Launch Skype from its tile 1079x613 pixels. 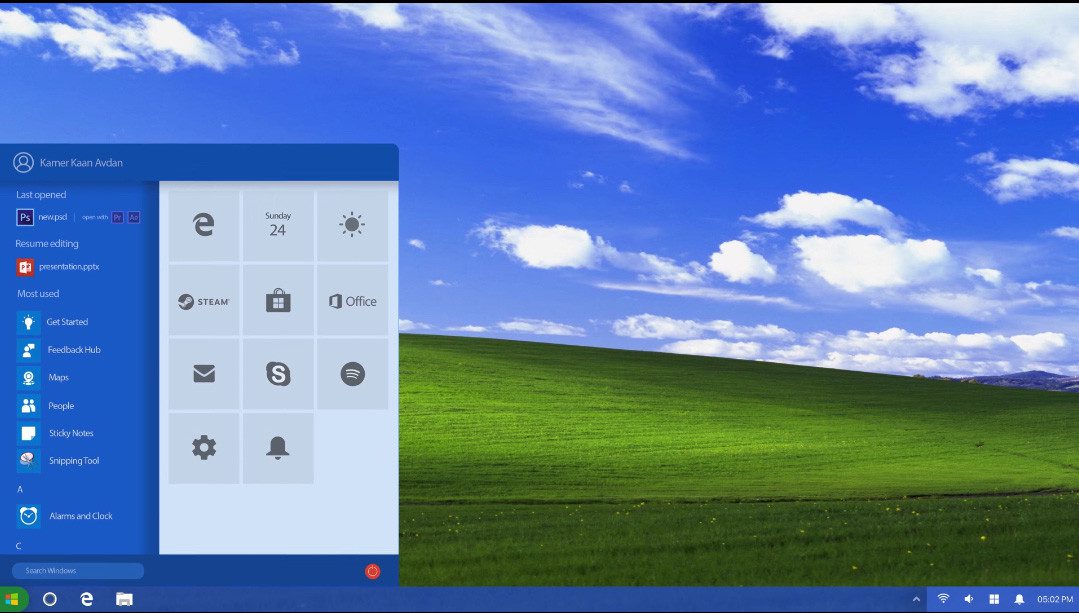click(x=278, y=373)
